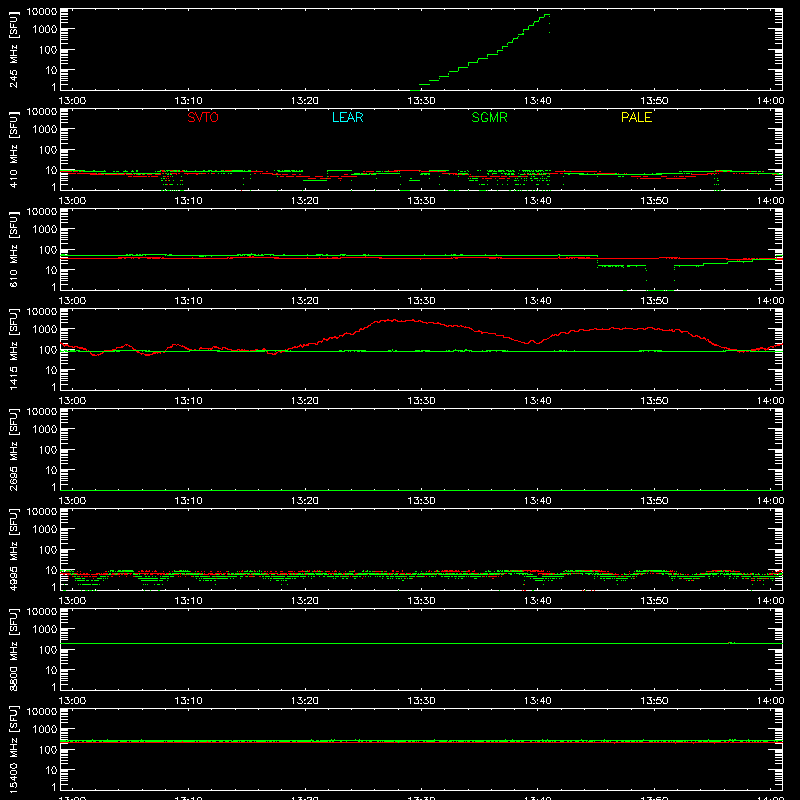Click '13:20' tick under the 1415 MHz panel
Viewport: 800px width, 800px height.
point(305,401)
